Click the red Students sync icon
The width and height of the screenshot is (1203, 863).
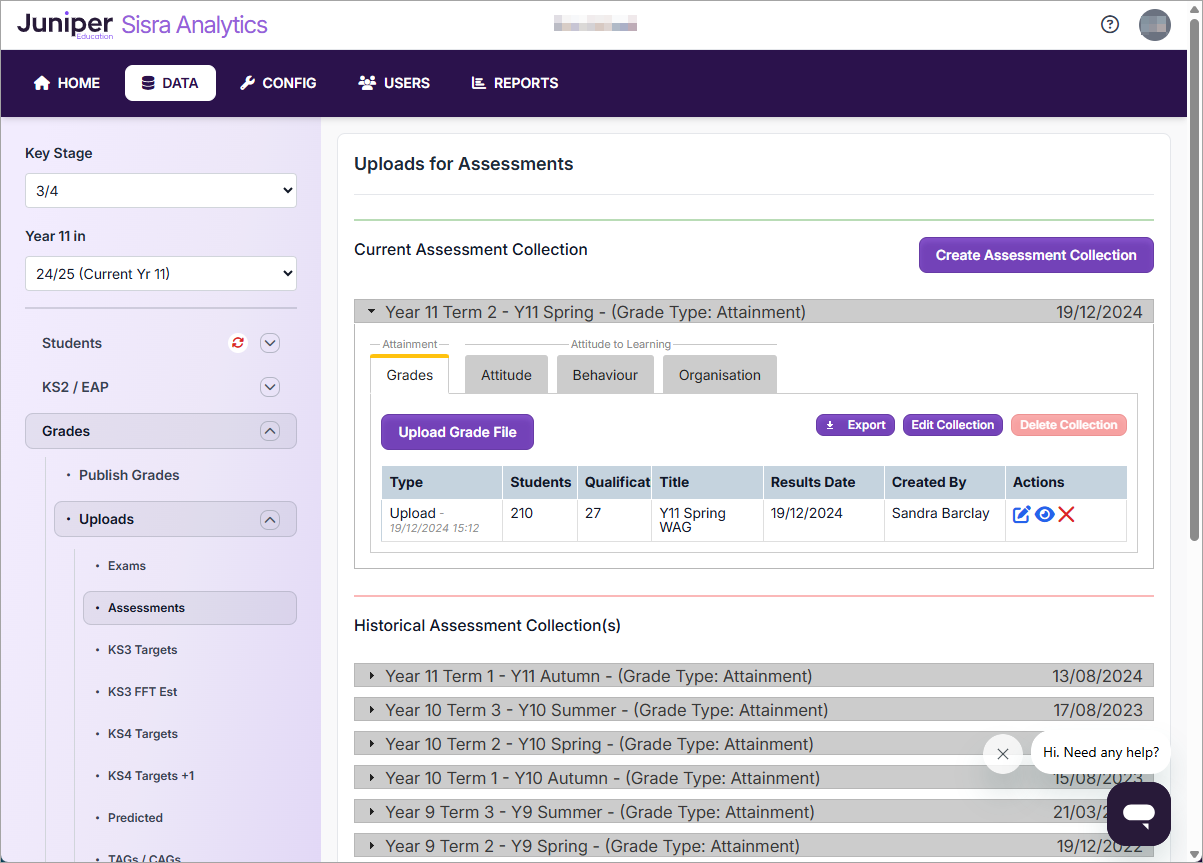[238, 343]
